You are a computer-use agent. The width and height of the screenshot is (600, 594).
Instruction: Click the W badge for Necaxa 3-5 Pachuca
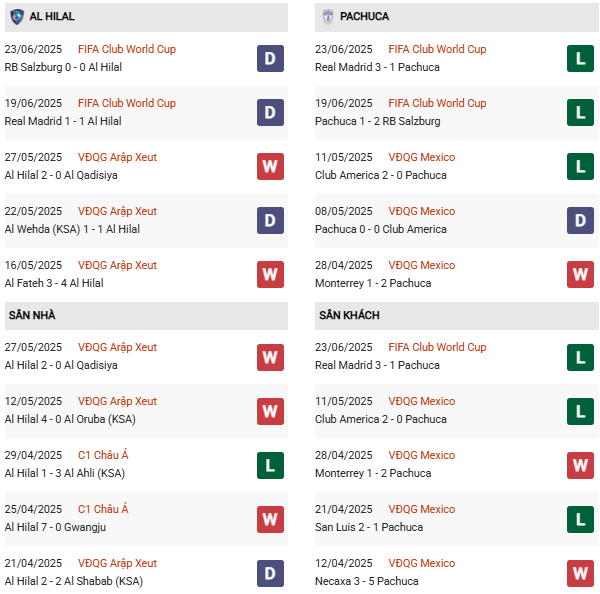pyautogui.click(x=580, y=573)
